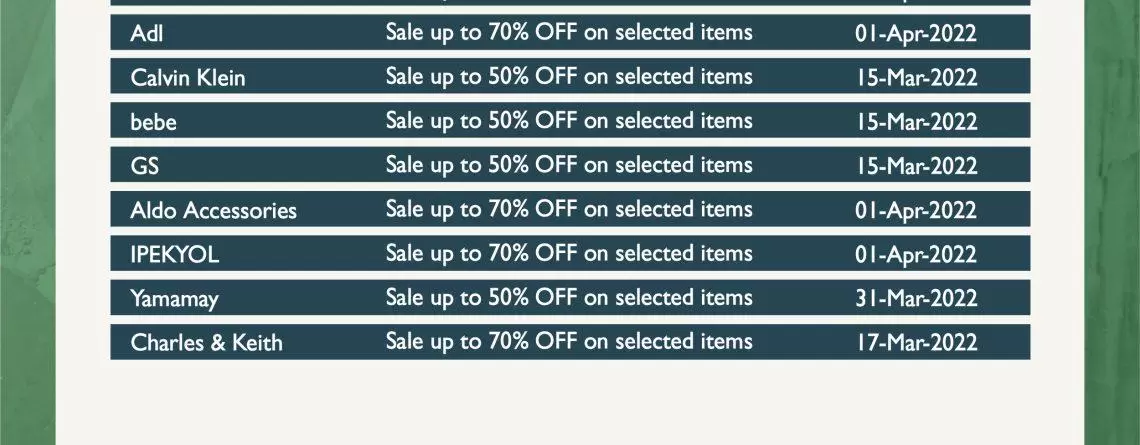The image size is (1140, 445).
Task: Open the Charles & Keith brand entry
Action: [206, 343]
